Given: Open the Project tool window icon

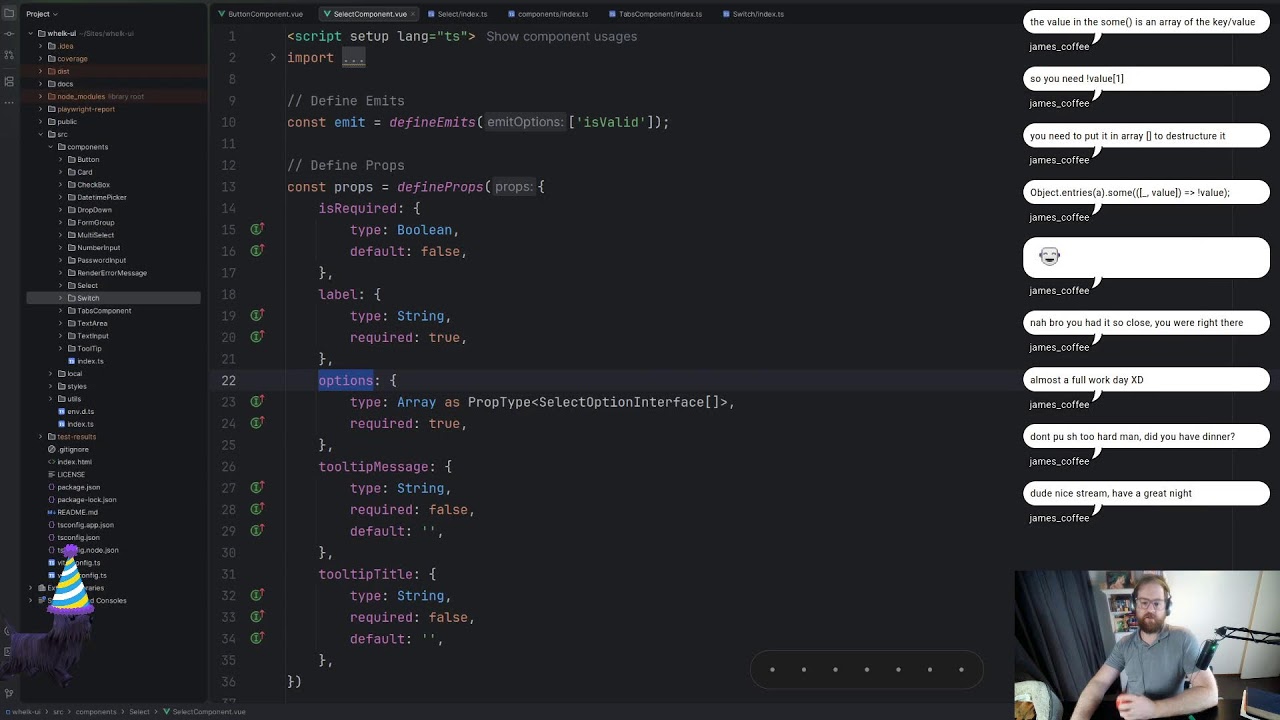Looking at the screenshot, I should (9, 14).
